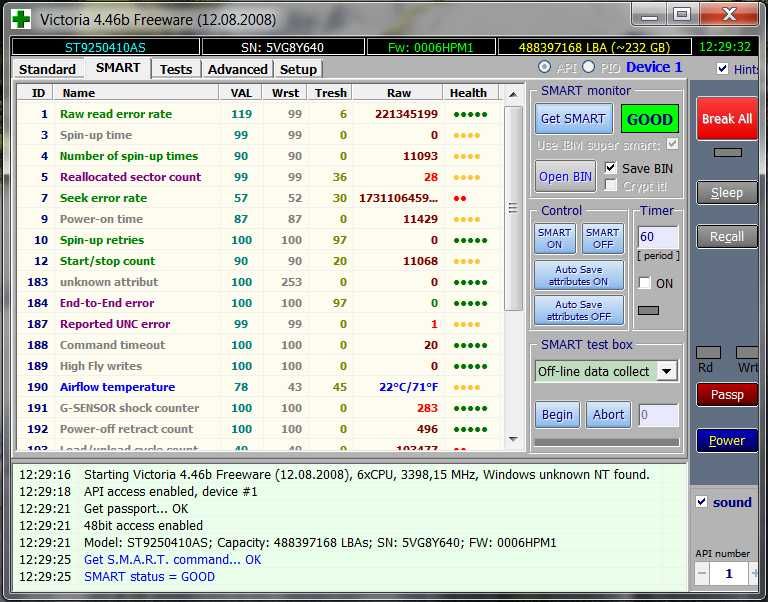Click the Open BIN button
Viewport: 768px width, 602px height.
[565, 176]
